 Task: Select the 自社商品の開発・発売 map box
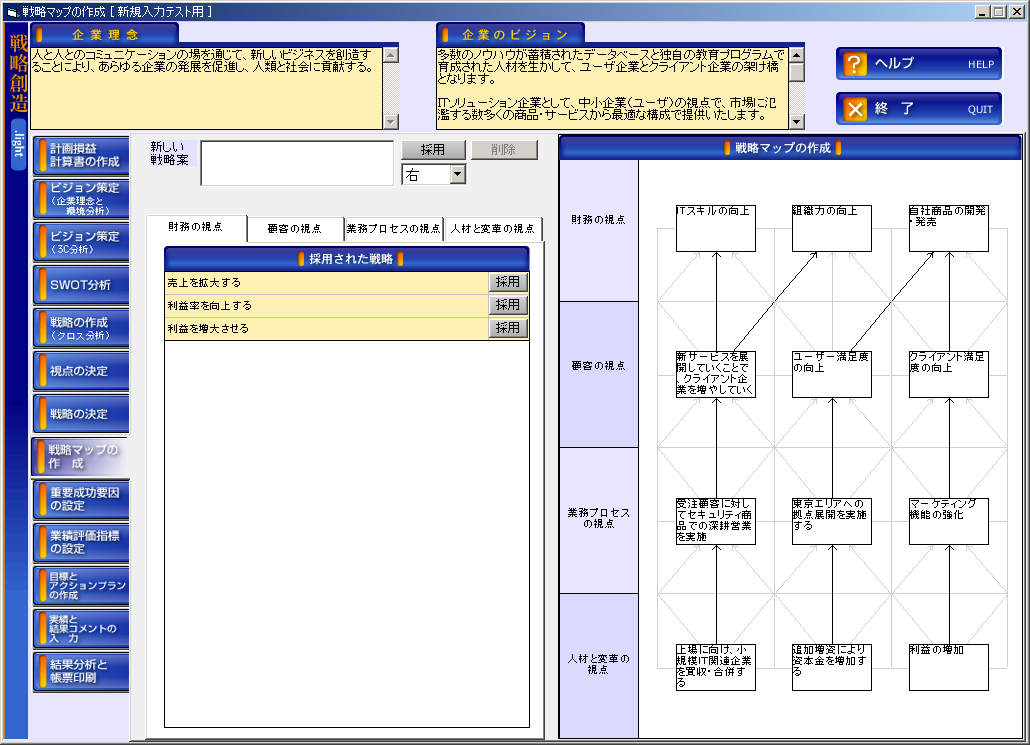(x=949, y=229)
